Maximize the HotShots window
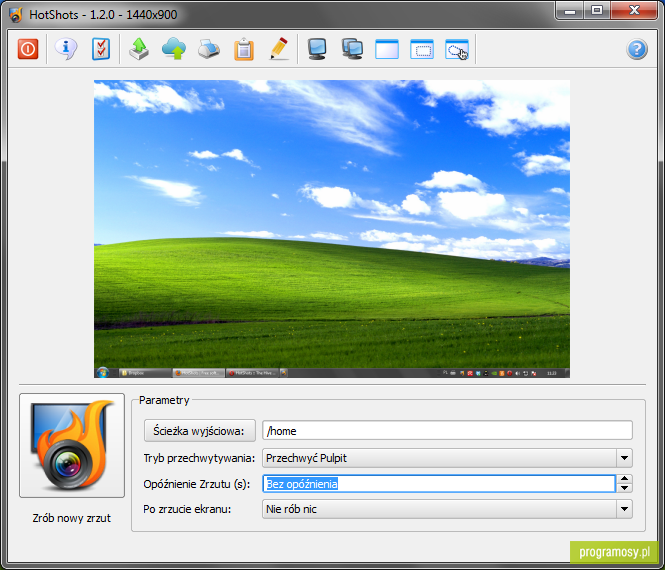The width and height of the screenshot is (665, 570). click(x=597, y=10)
